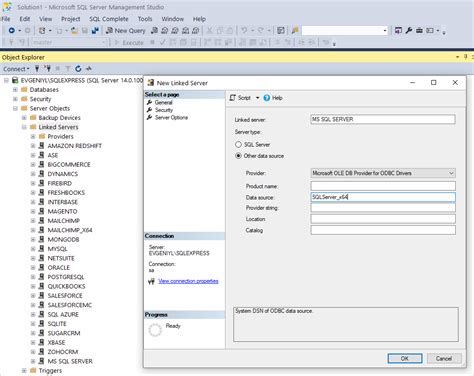Select the General page in dialog
474x376 pixels.
(163, 102)
